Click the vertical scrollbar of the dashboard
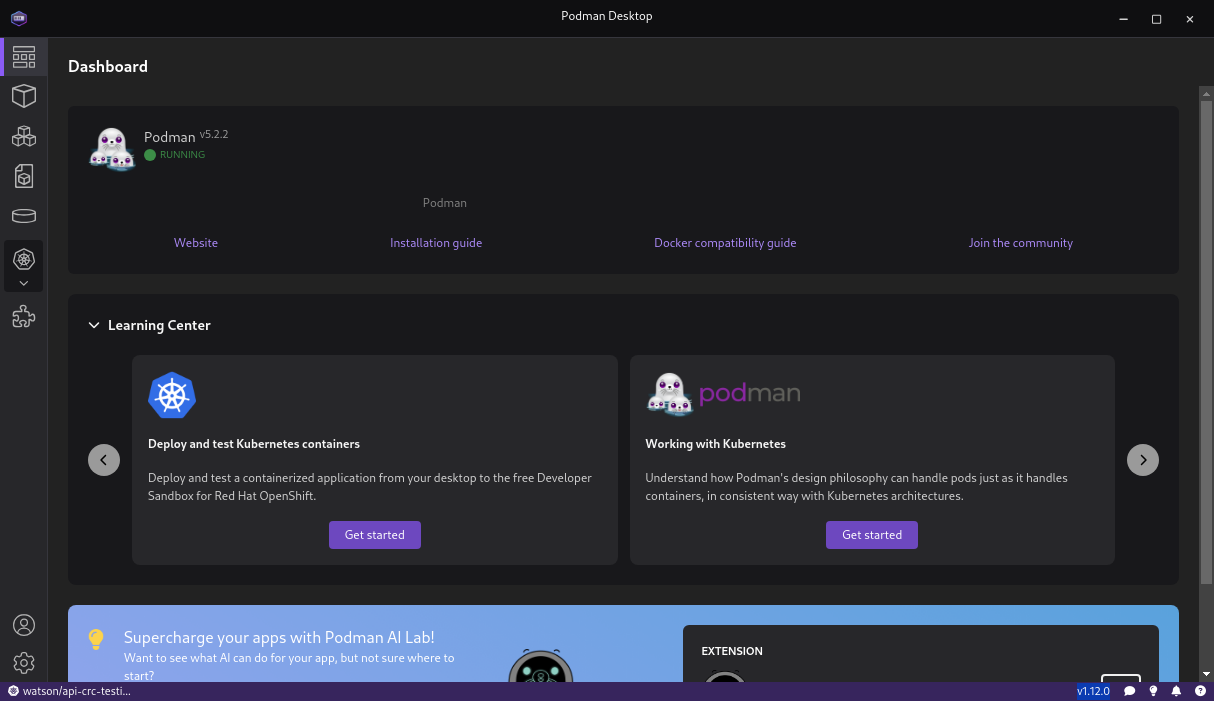Viewport: 1214px width, 701px height. 1206,341
